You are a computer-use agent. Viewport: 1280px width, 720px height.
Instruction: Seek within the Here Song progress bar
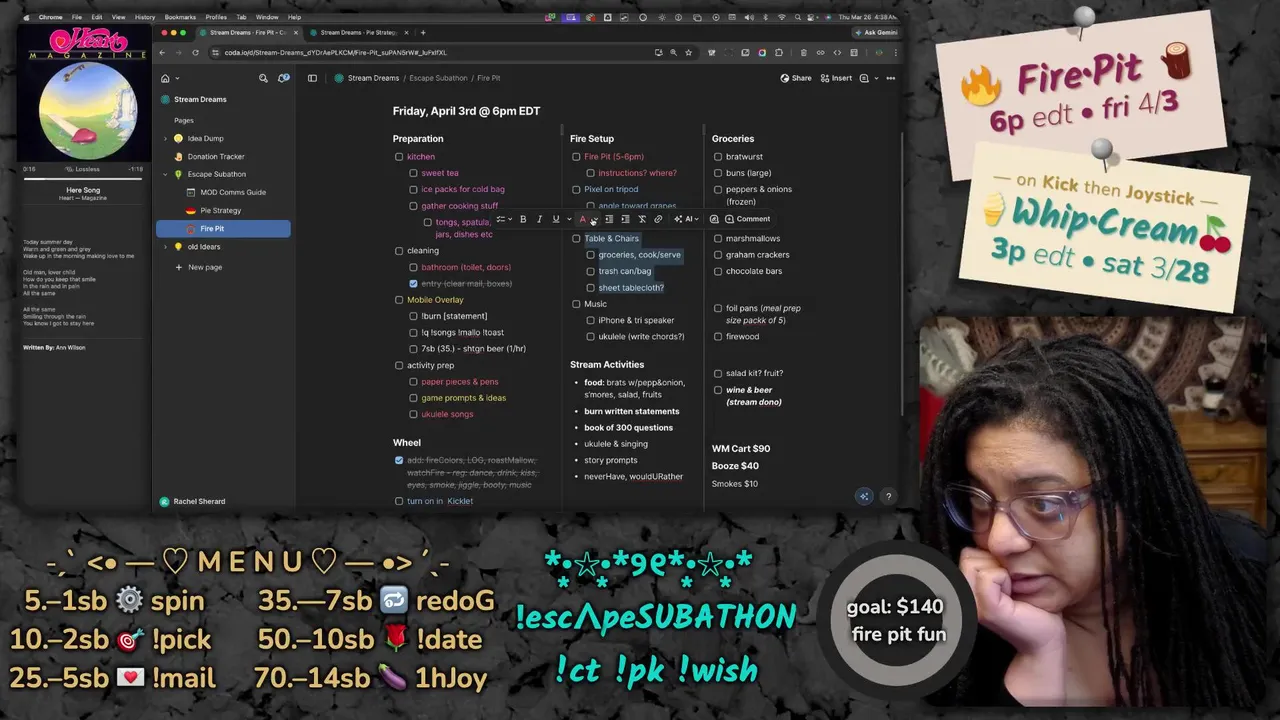point(83,179)
